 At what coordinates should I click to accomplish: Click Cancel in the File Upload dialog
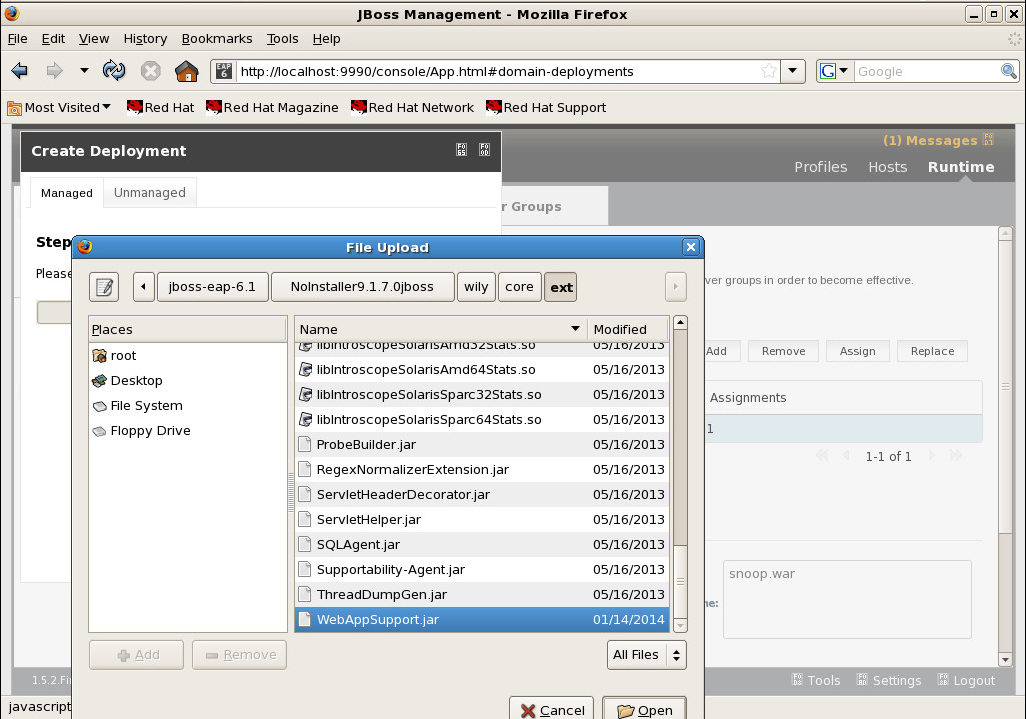click(552, 710)
